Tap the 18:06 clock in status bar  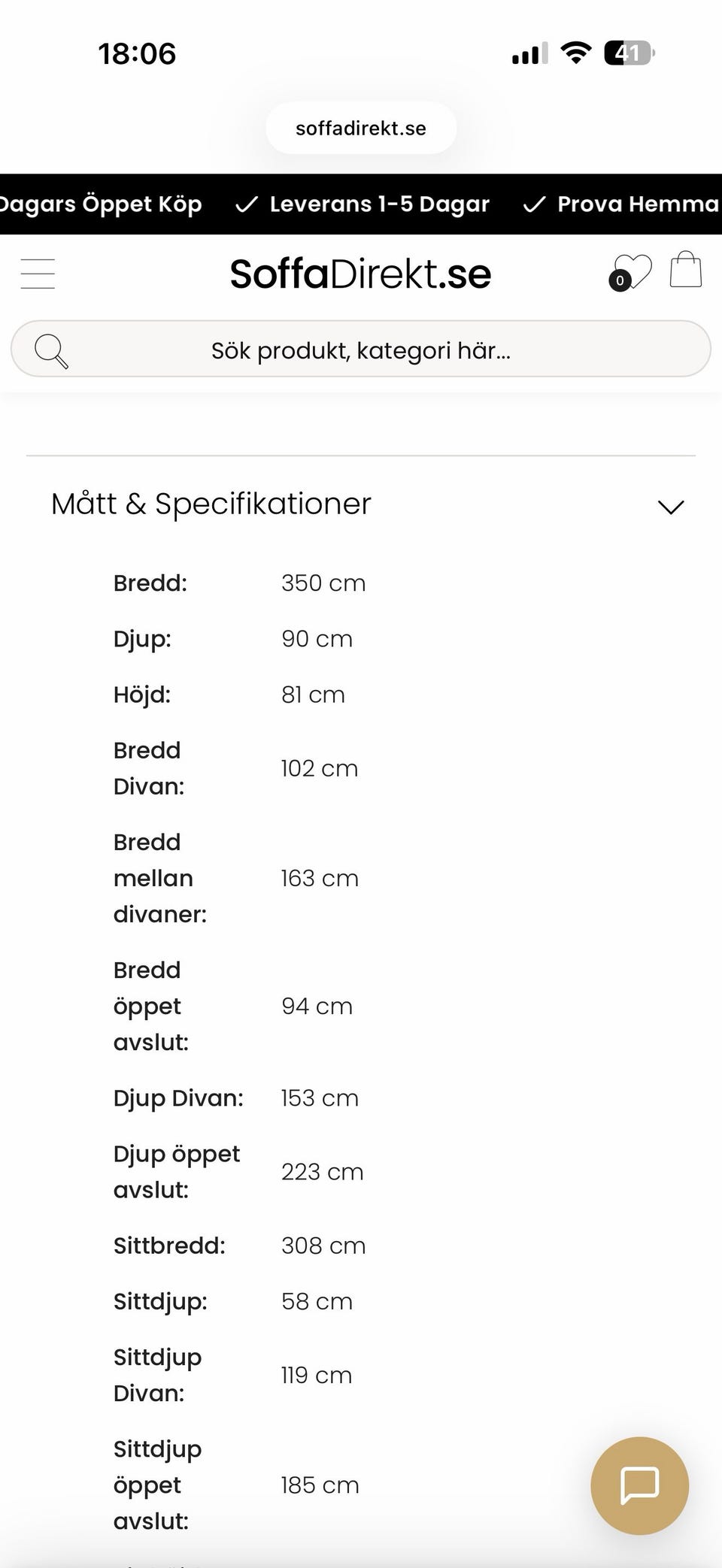pos(137,54)
